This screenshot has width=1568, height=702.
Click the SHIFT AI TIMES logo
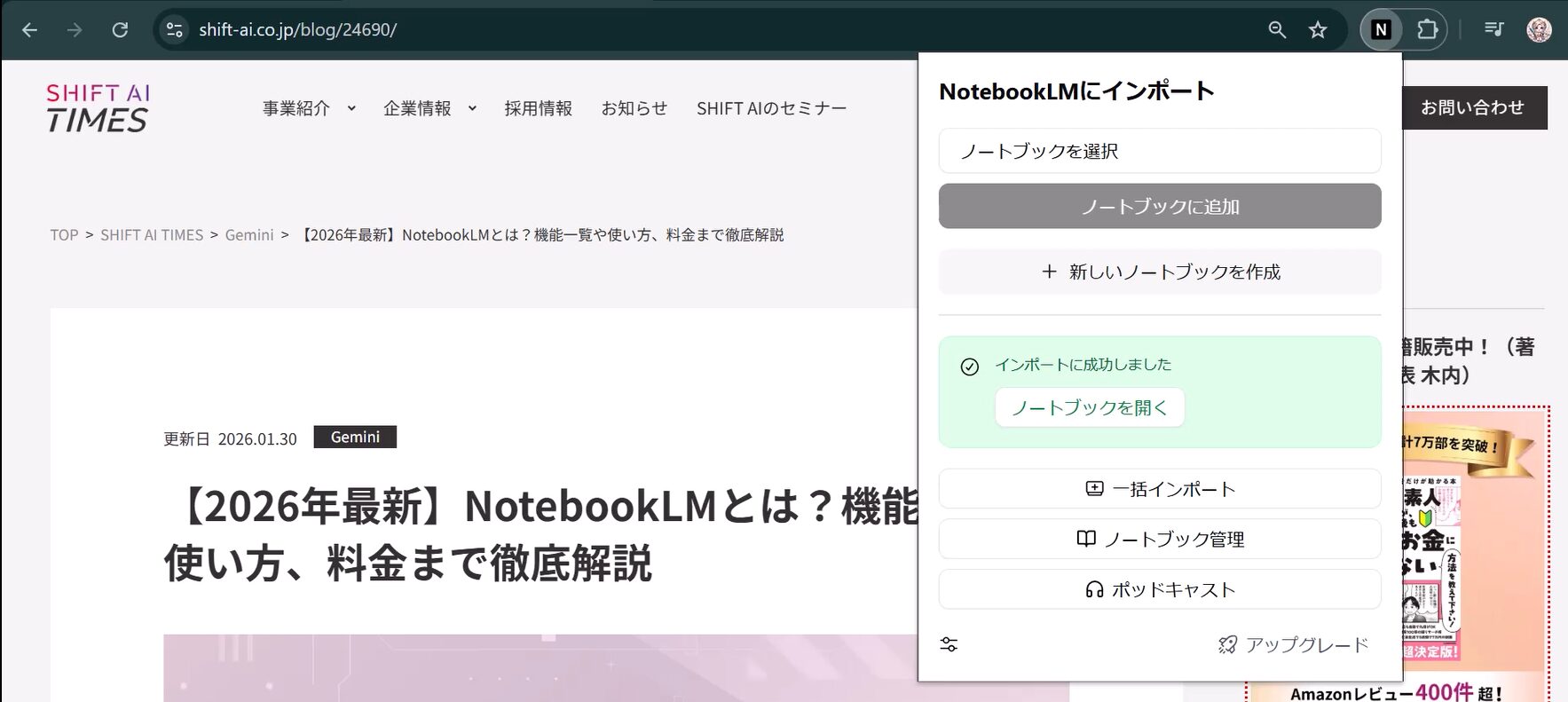[98, 108]
